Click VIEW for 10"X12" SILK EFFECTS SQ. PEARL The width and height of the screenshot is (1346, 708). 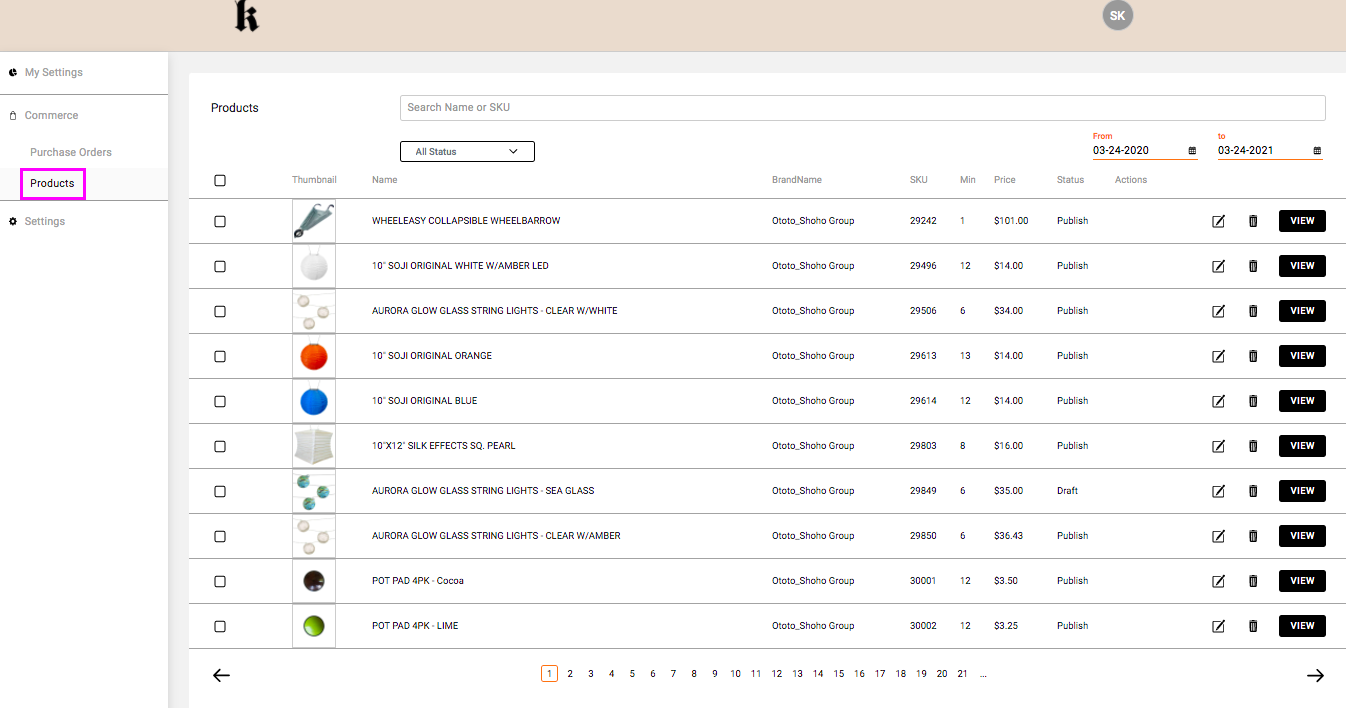click(x=1301, y=446)
